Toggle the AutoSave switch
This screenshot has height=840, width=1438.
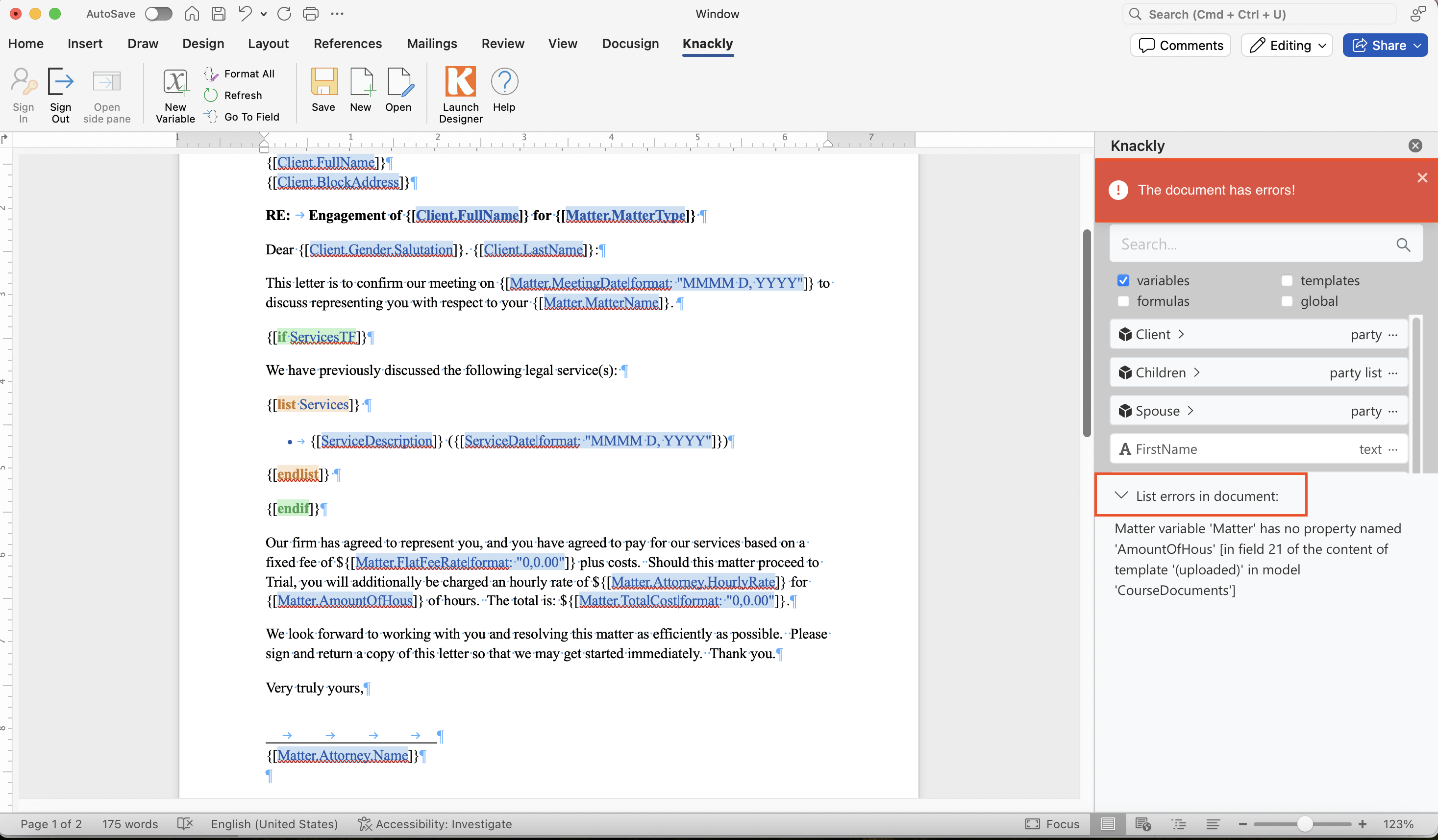coord(158,14)
